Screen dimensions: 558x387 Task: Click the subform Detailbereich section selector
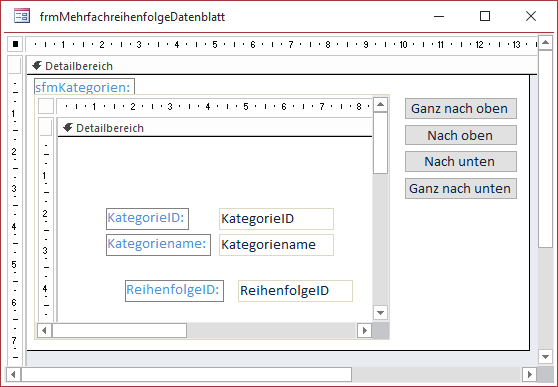[46, 127]
